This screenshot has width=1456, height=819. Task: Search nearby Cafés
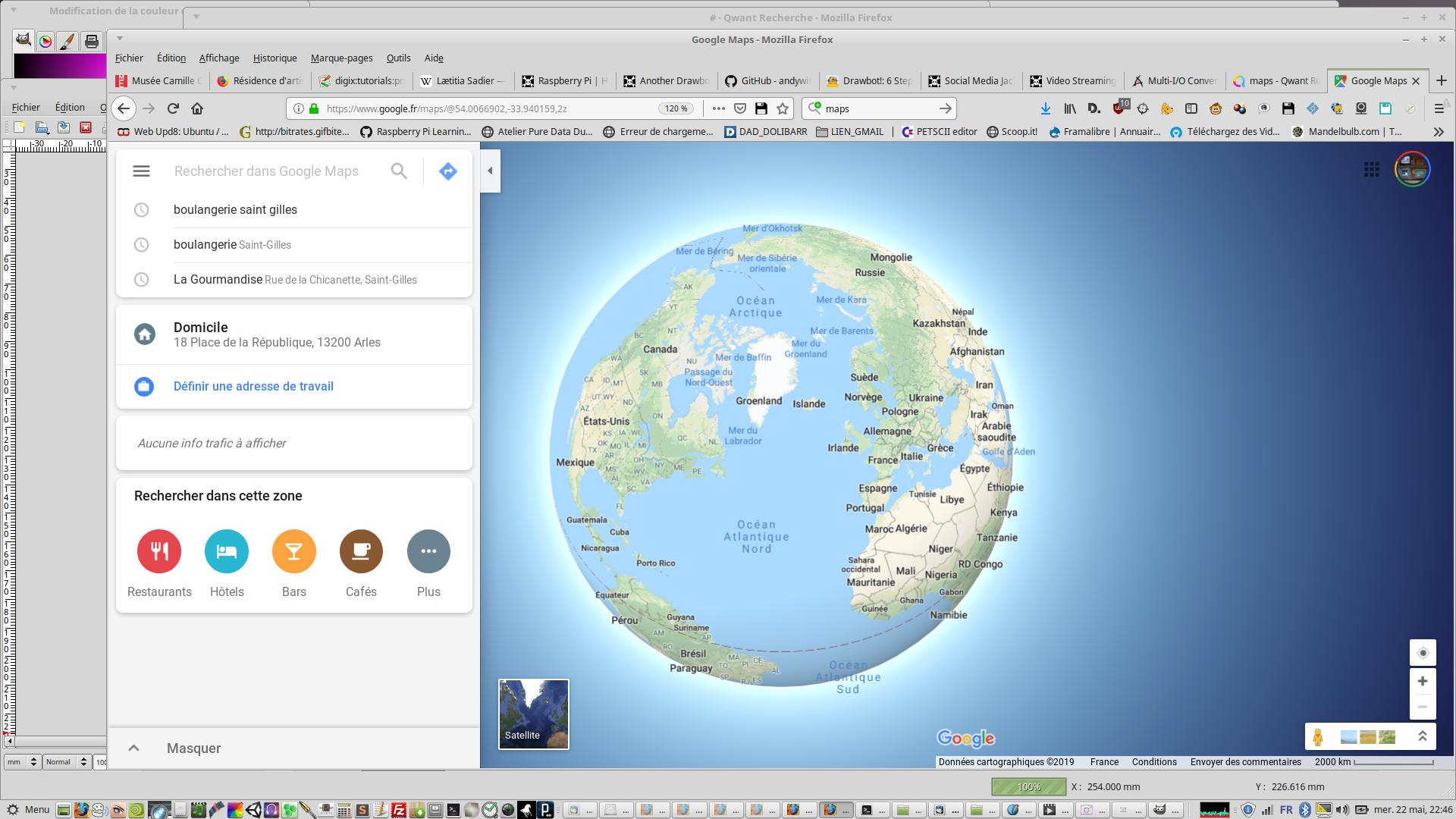pyautogui.click(x=361, y=551)
